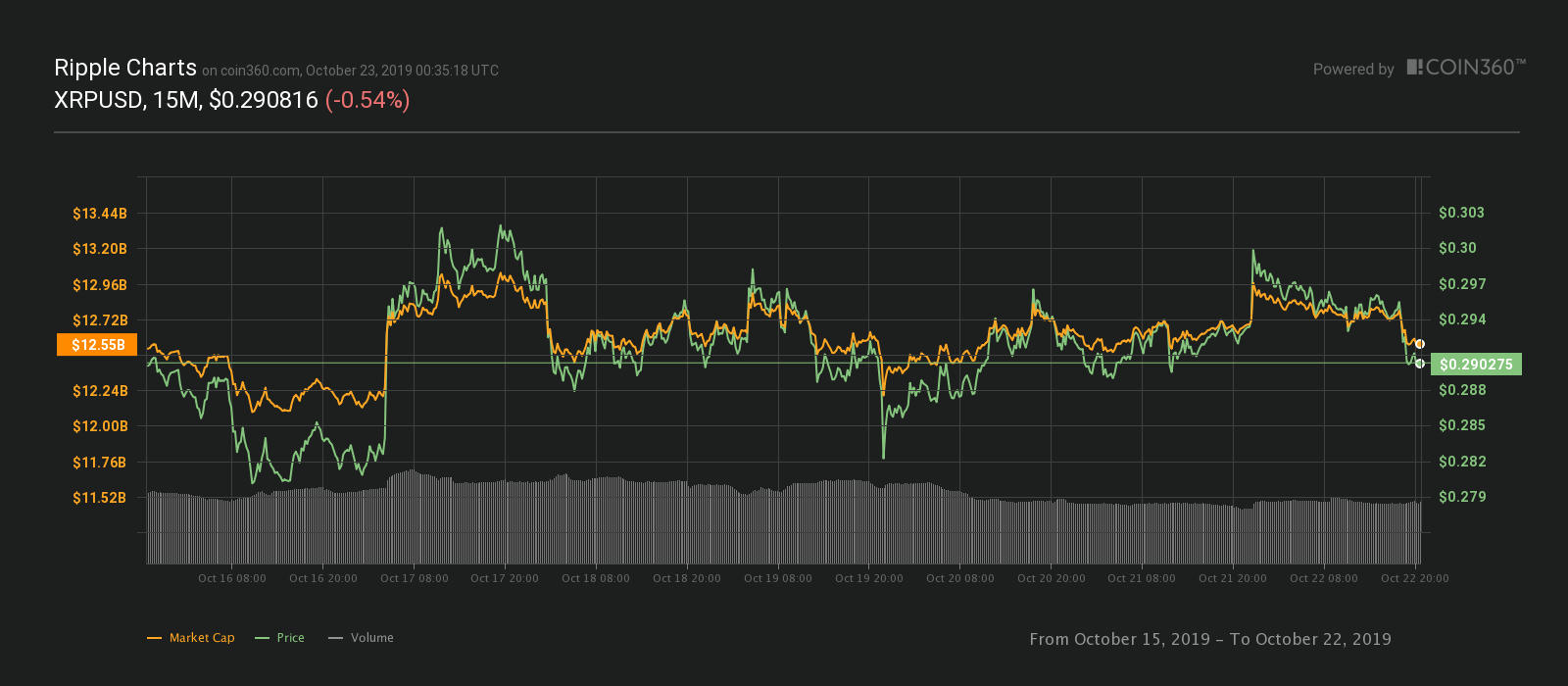Screen dimensions: 1568x686
Task: Click the Powered by label
Action: 1353,70
